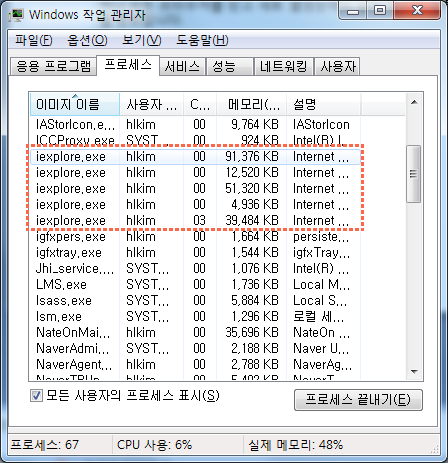Click the CPU 사용: 6% status entry
The width and height of the screenshot is (448, 463).
pos(155,445)
